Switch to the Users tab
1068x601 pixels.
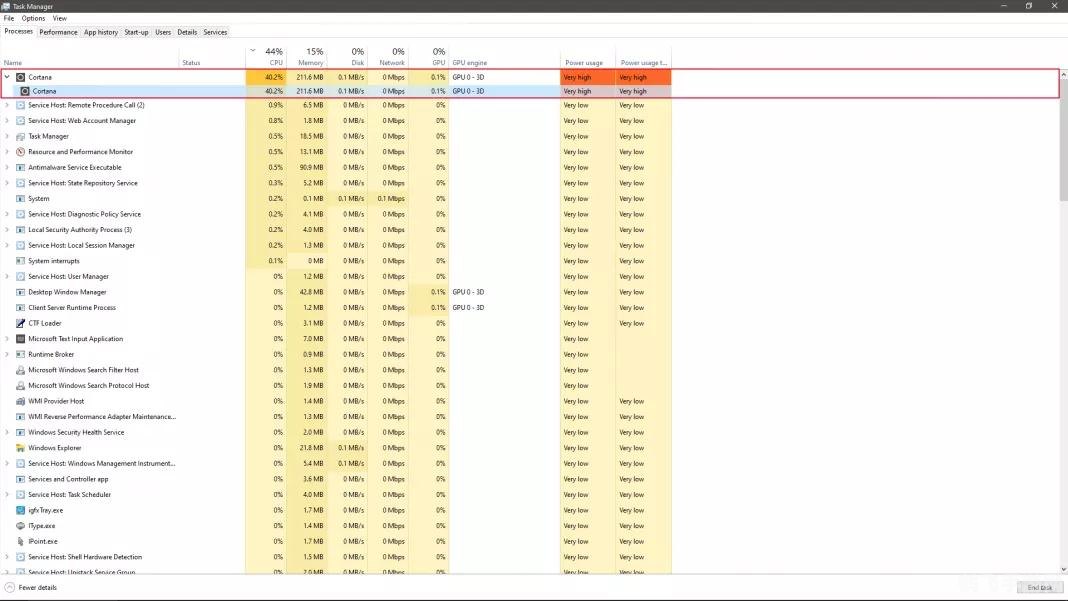tap(163, 32)
